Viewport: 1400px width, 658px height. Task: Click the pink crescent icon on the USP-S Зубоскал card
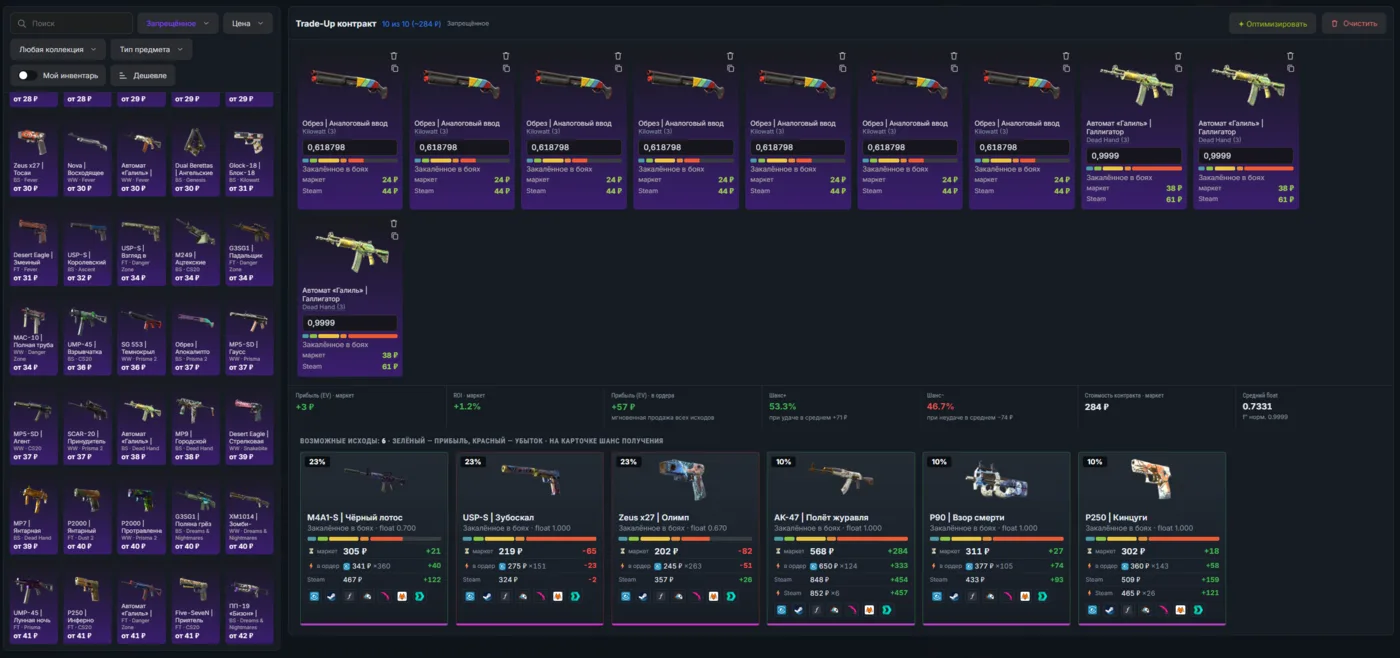[540, 596]
